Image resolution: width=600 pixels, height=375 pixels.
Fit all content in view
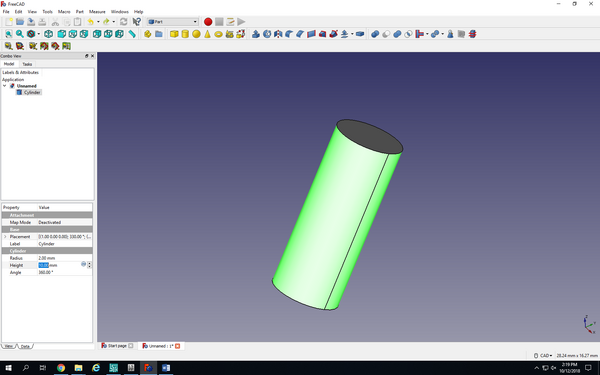pos(8,34)
